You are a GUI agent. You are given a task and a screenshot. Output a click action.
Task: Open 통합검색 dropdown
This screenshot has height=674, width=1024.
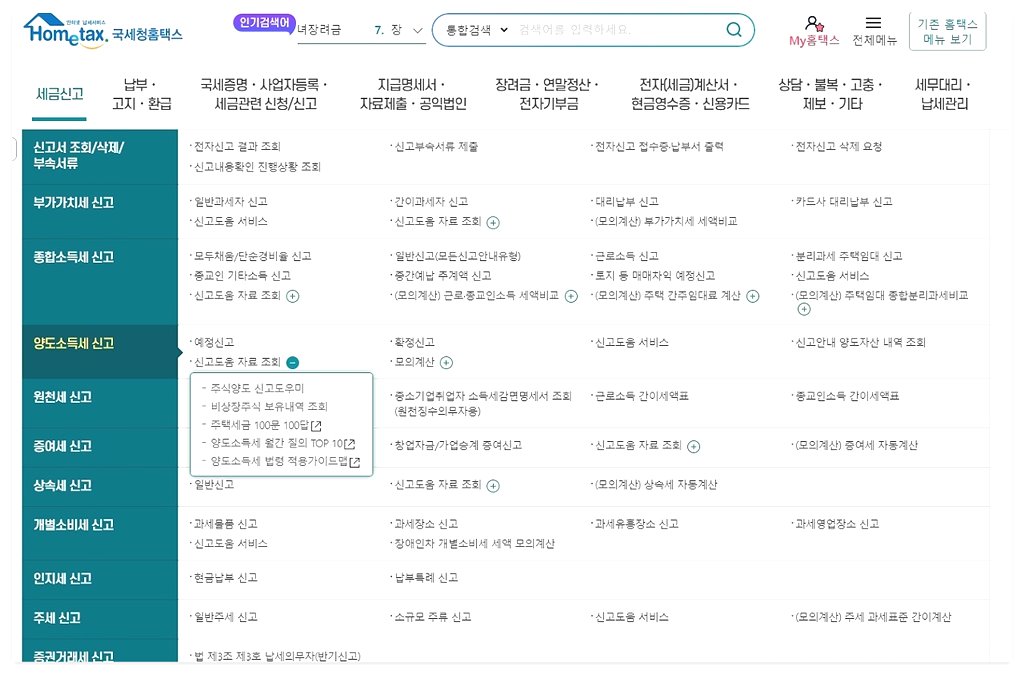[x=477, y=30]
